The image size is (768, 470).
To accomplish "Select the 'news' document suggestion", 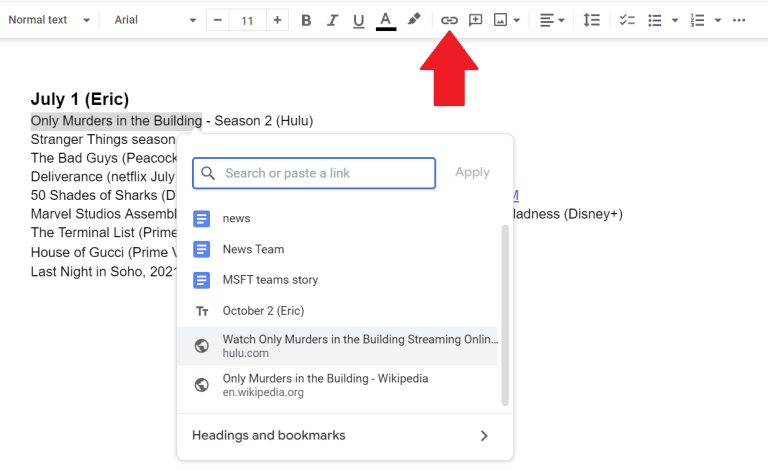I will click(337, 218).
